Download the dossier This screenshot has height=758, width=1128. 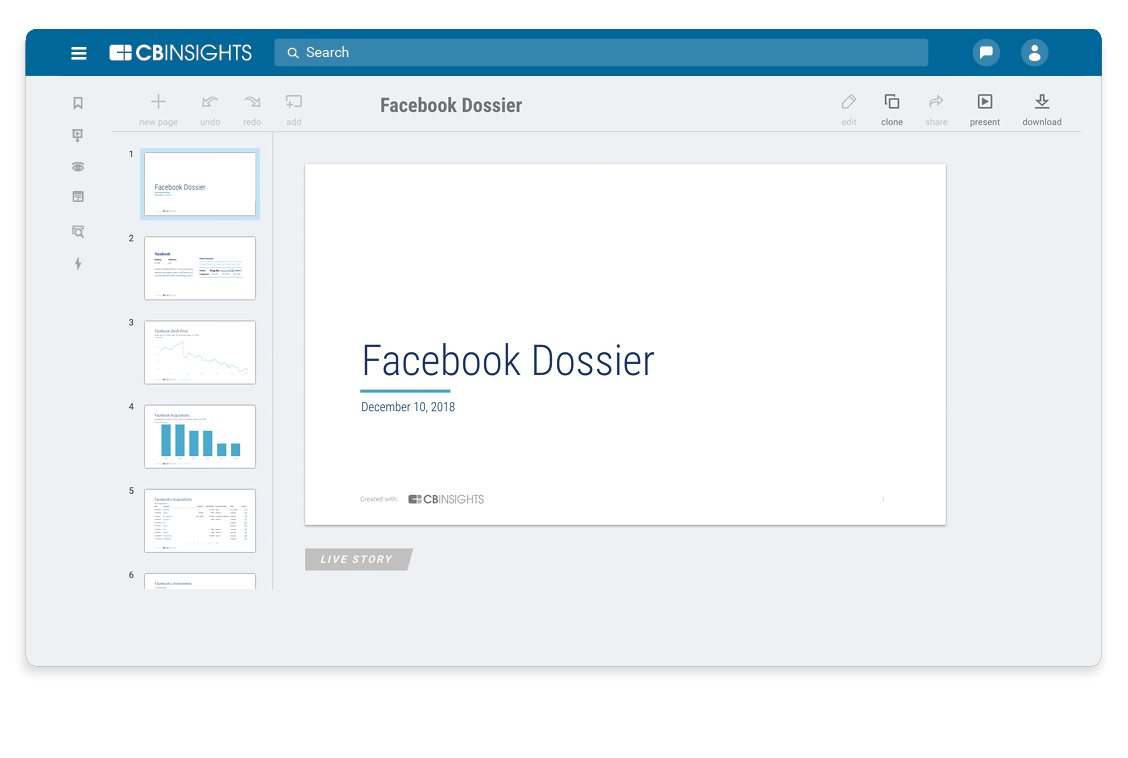tap(1042, 110)
